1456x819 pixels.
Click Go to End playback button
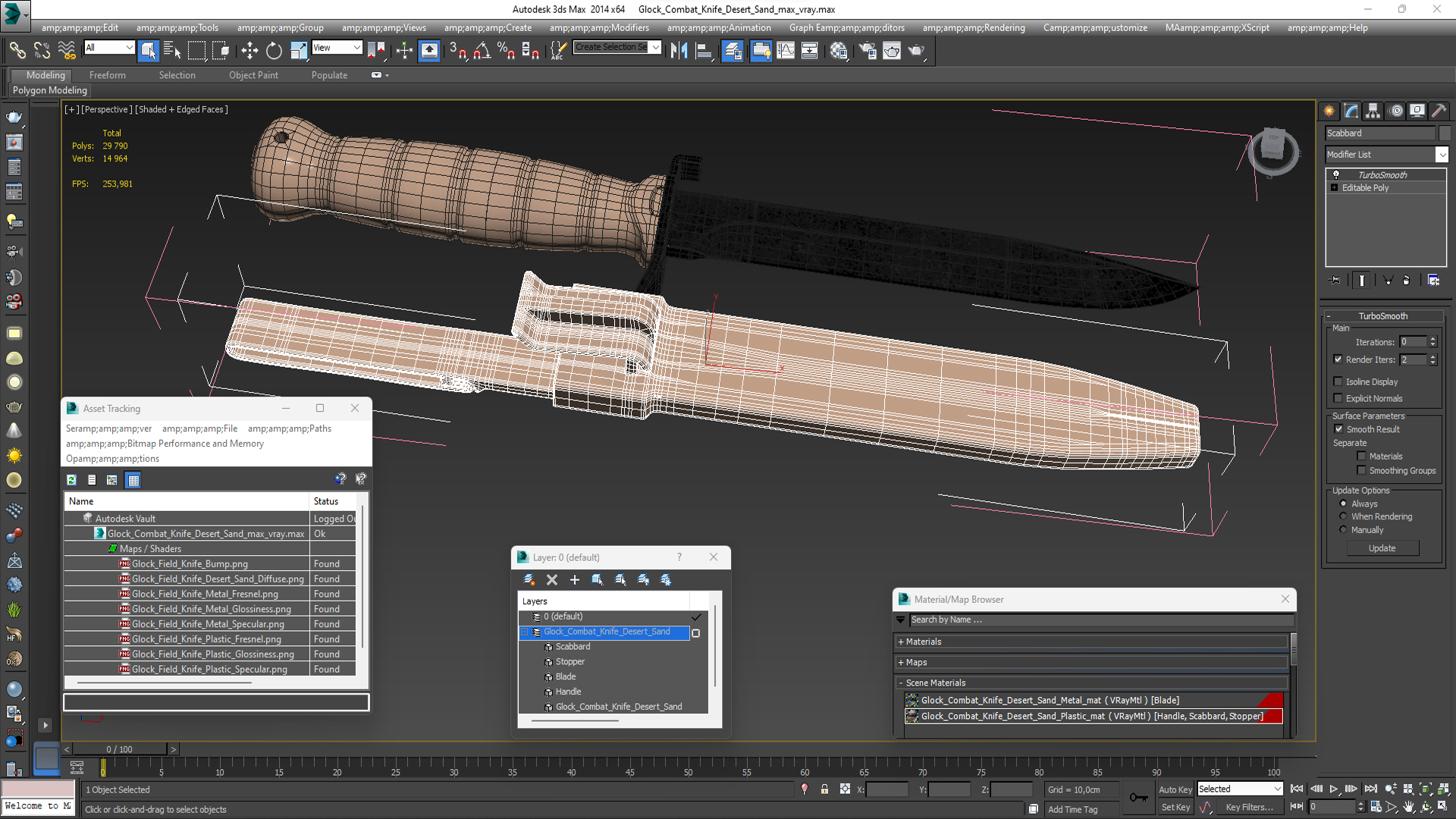[1370, 789]
